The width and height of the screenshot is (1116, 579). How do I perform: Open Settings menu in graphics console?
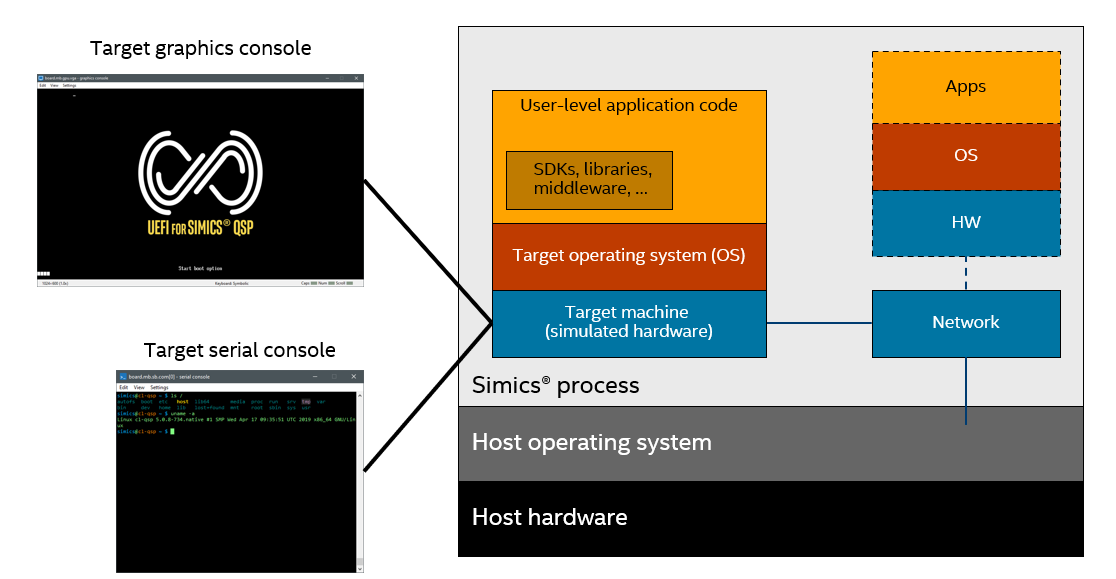(x=69, y=85)
